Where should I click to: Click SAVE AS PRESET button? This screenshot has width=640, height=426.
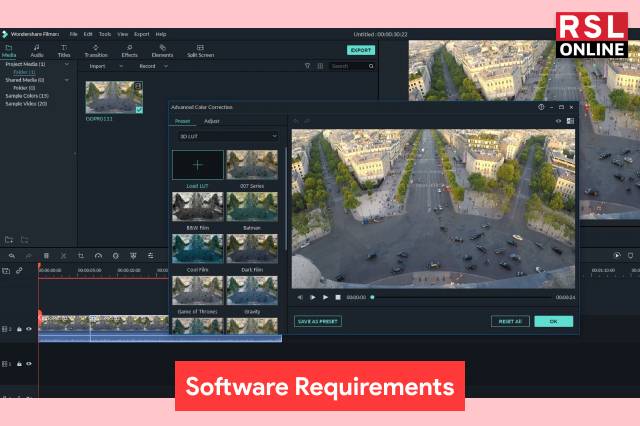(x=318, y=322)
